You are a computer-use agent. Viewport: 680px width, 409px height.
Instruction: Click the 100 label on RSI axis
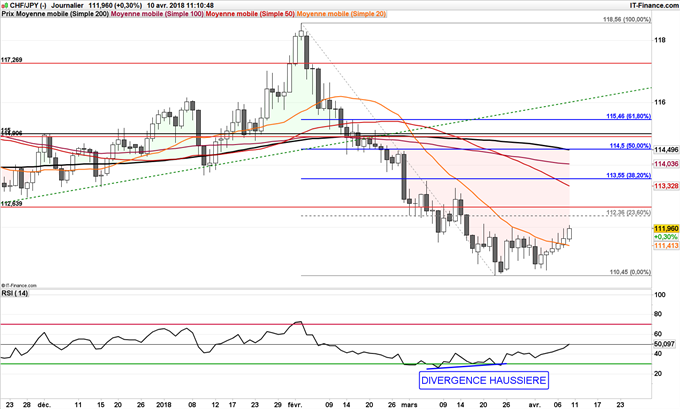click(660, 295)
